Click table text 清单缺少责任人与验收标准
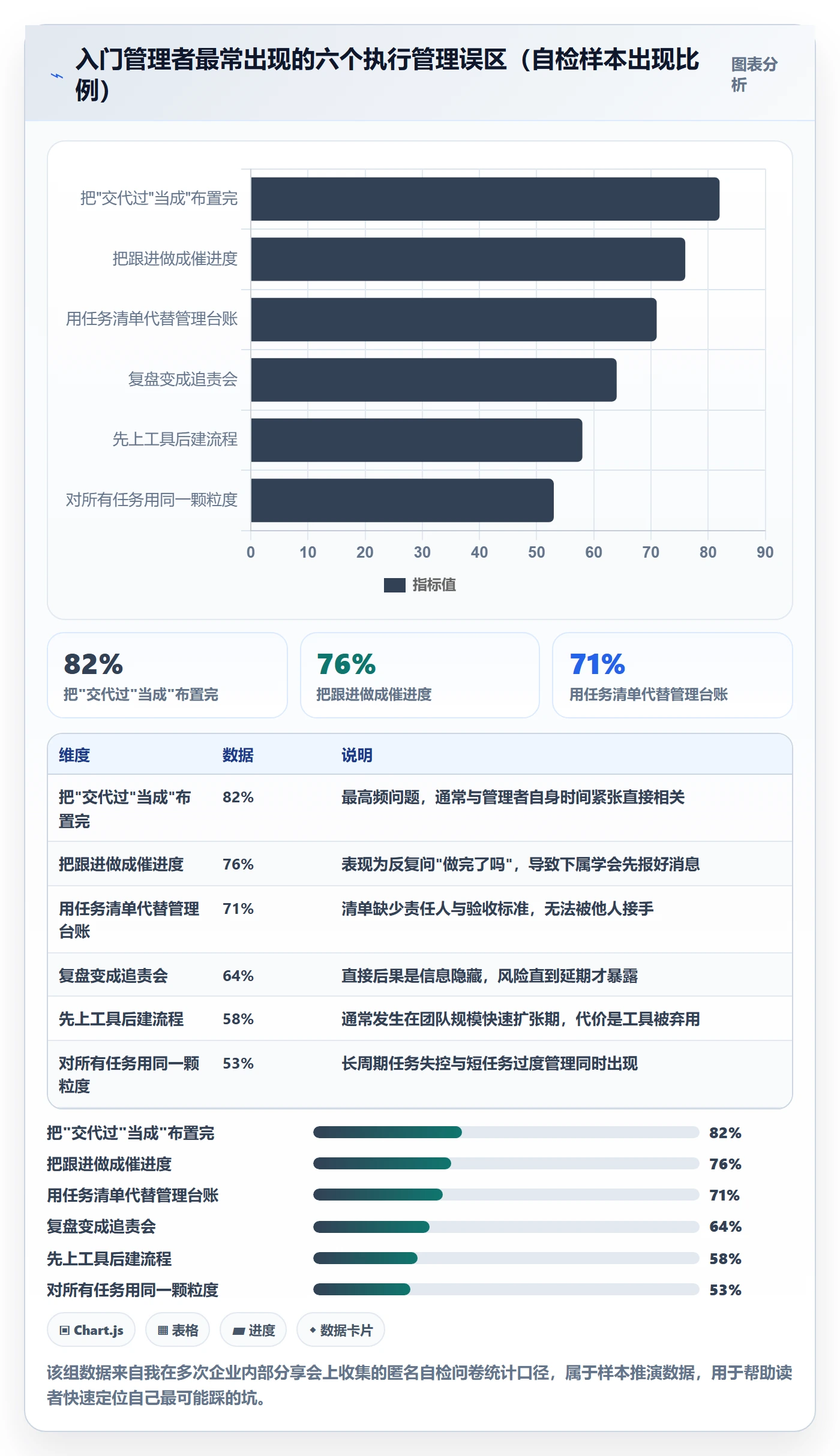The height and width of the screenshot is (1456, 840). point(435,909)
